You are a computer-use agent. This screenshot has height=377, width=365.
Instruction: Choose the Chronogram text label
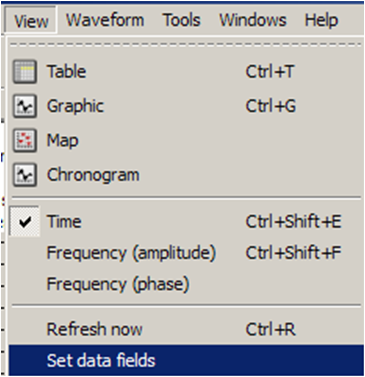click(x=93, y=175)
